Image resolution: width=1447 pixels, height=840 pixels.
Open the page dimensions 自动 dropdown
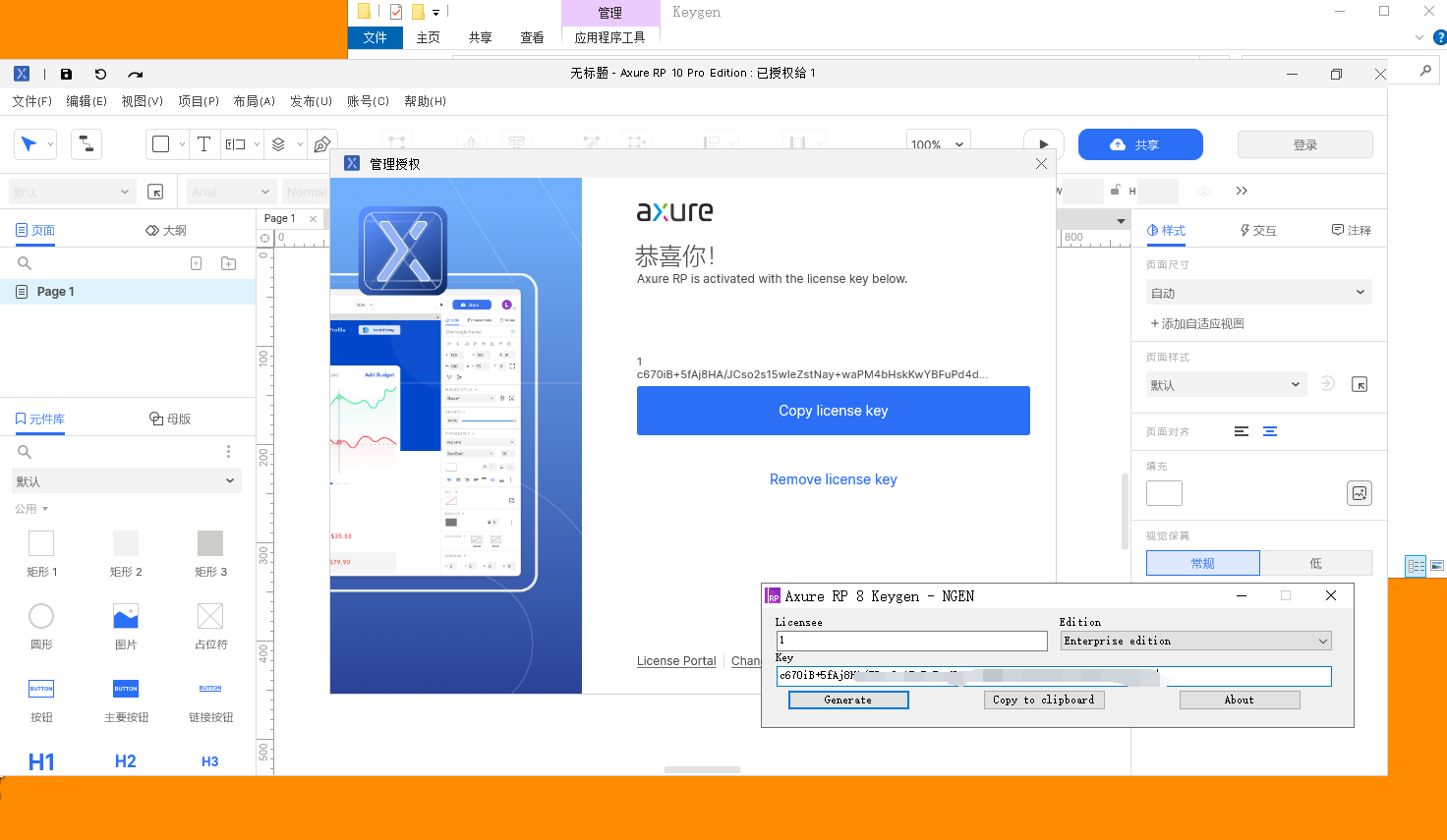click(x=1258, y=293)
